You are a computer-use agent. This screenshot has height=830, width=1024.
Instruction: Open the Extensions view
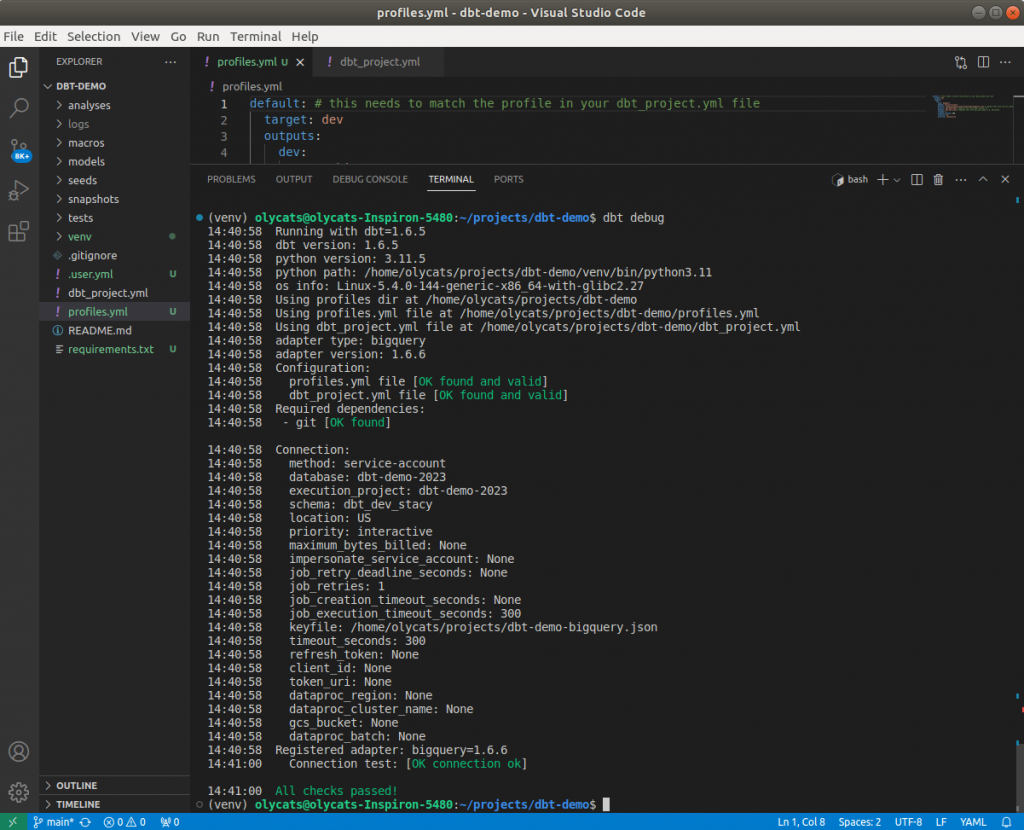(x=18, y=231)
